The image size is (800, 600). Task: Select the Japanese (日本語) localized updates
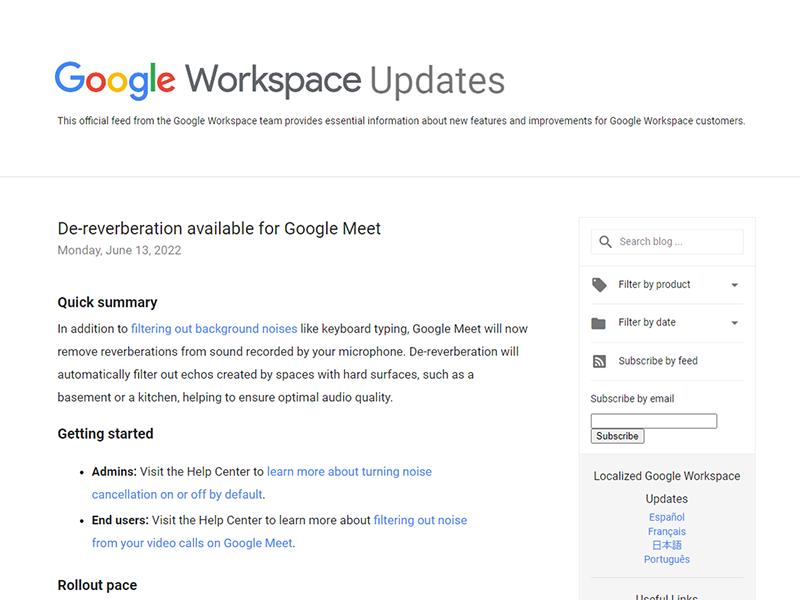[667, 545]
